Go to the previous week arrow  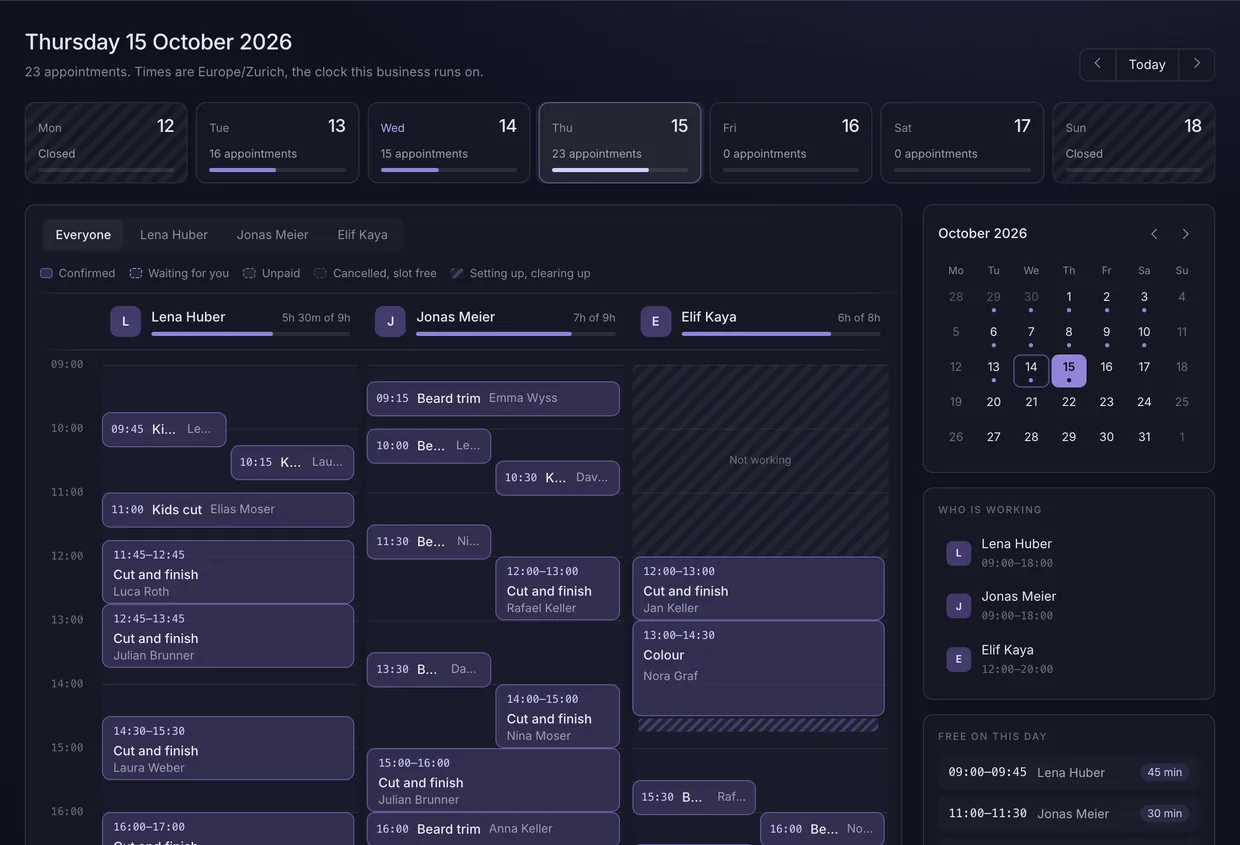[x=1097, y=64]
